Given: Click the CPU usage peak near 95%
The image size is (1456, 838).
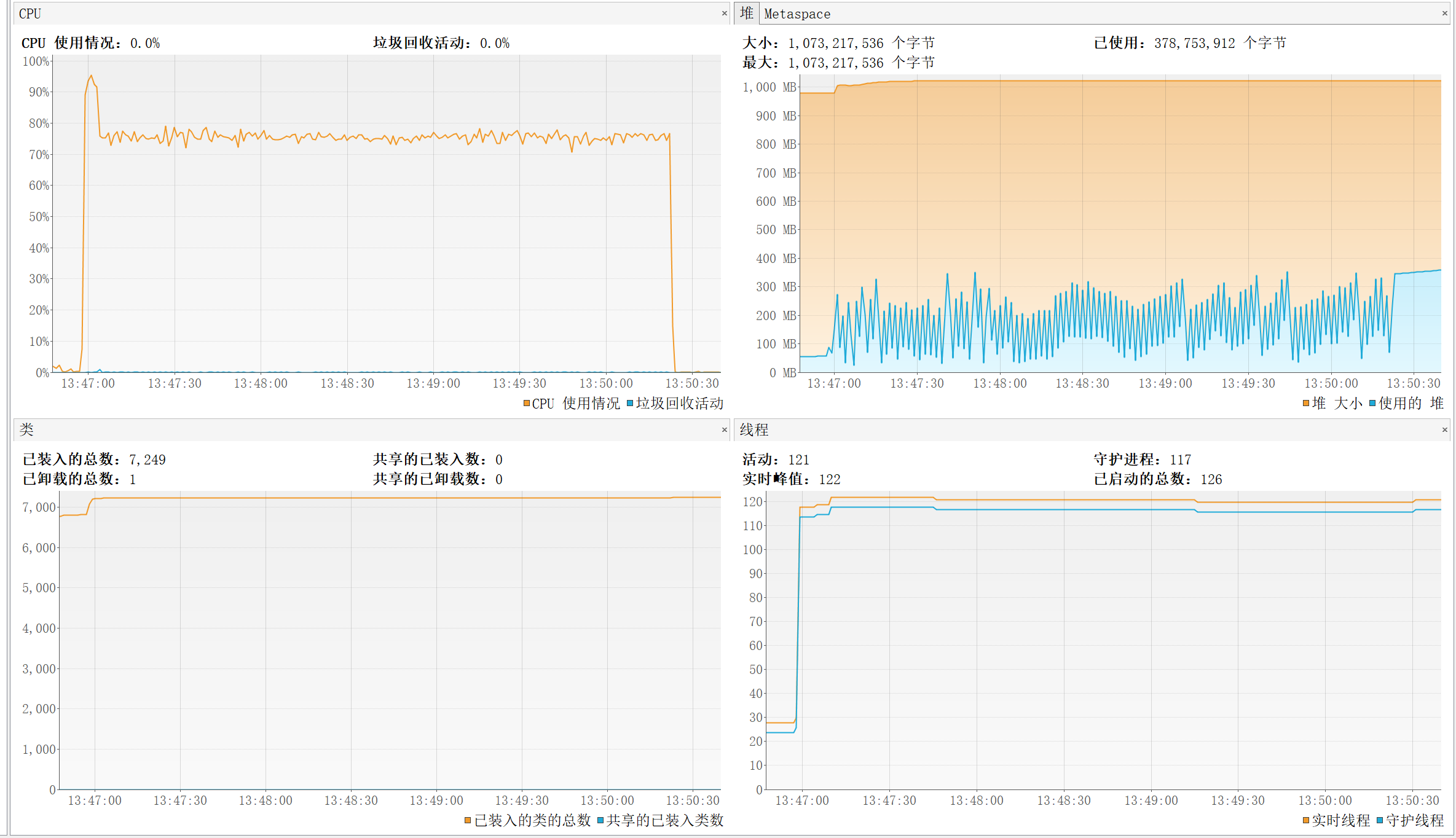Looking at the screenshot, I should [x=91, y=76].
